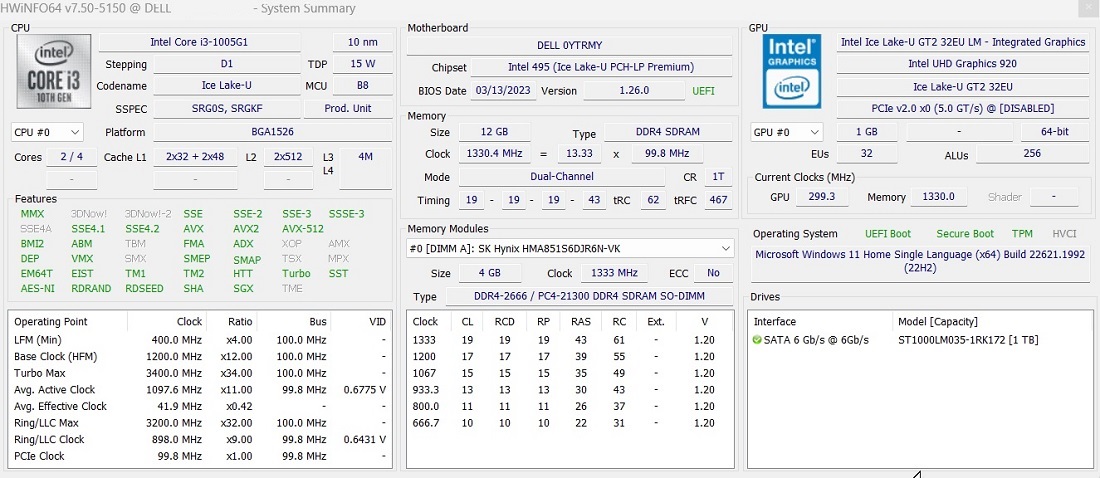This screenshot has height=478, width=1100.
Task: Click the green SATA drive status icon
Action: (757, 340)
